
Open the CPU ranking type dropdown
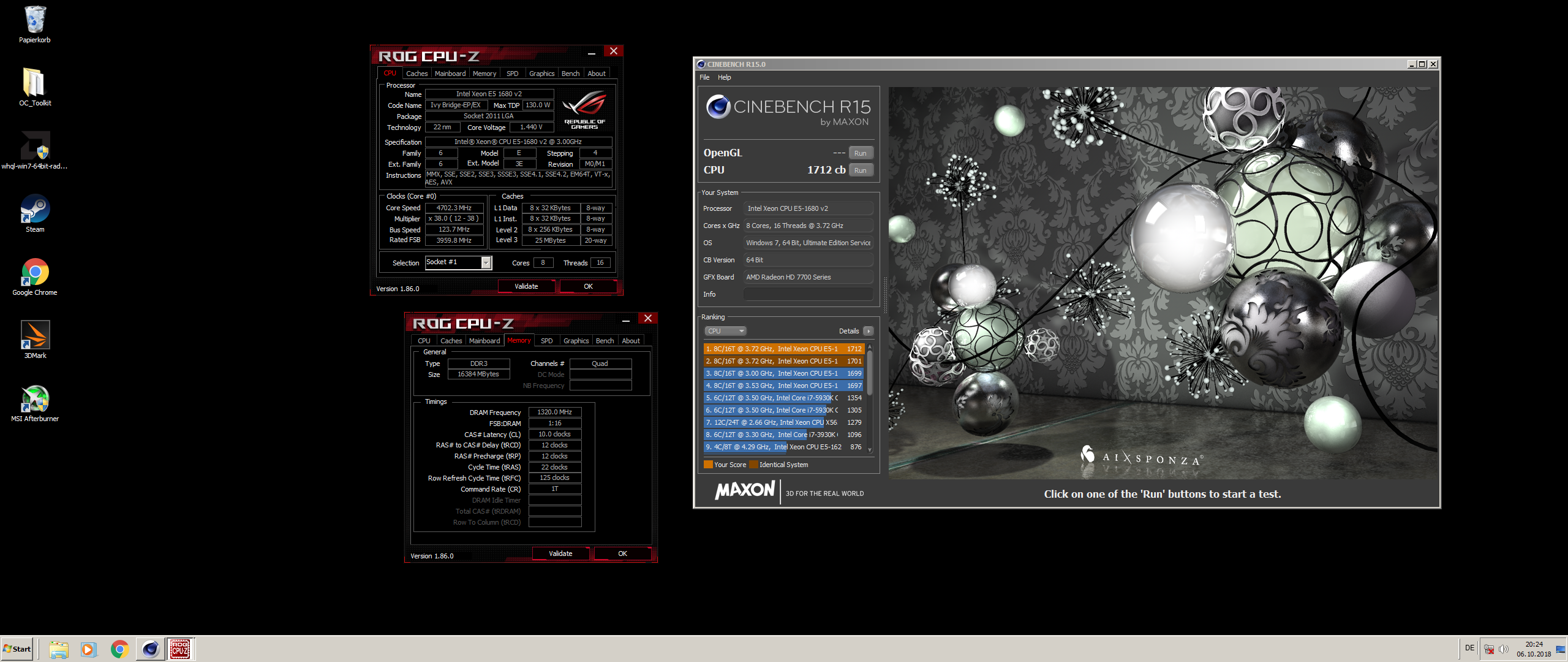725,331
